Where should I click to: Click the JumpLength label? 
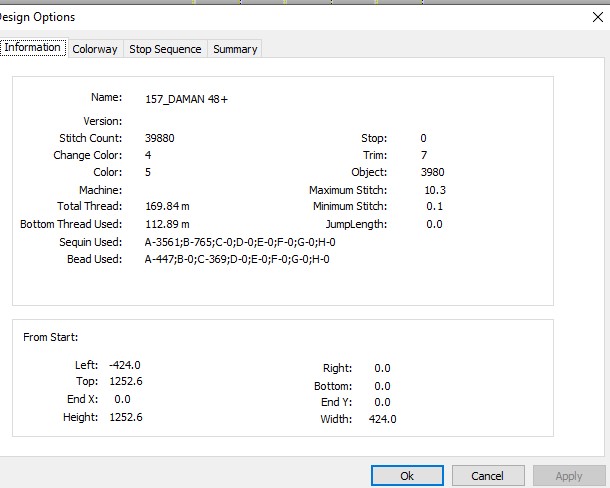356,224
